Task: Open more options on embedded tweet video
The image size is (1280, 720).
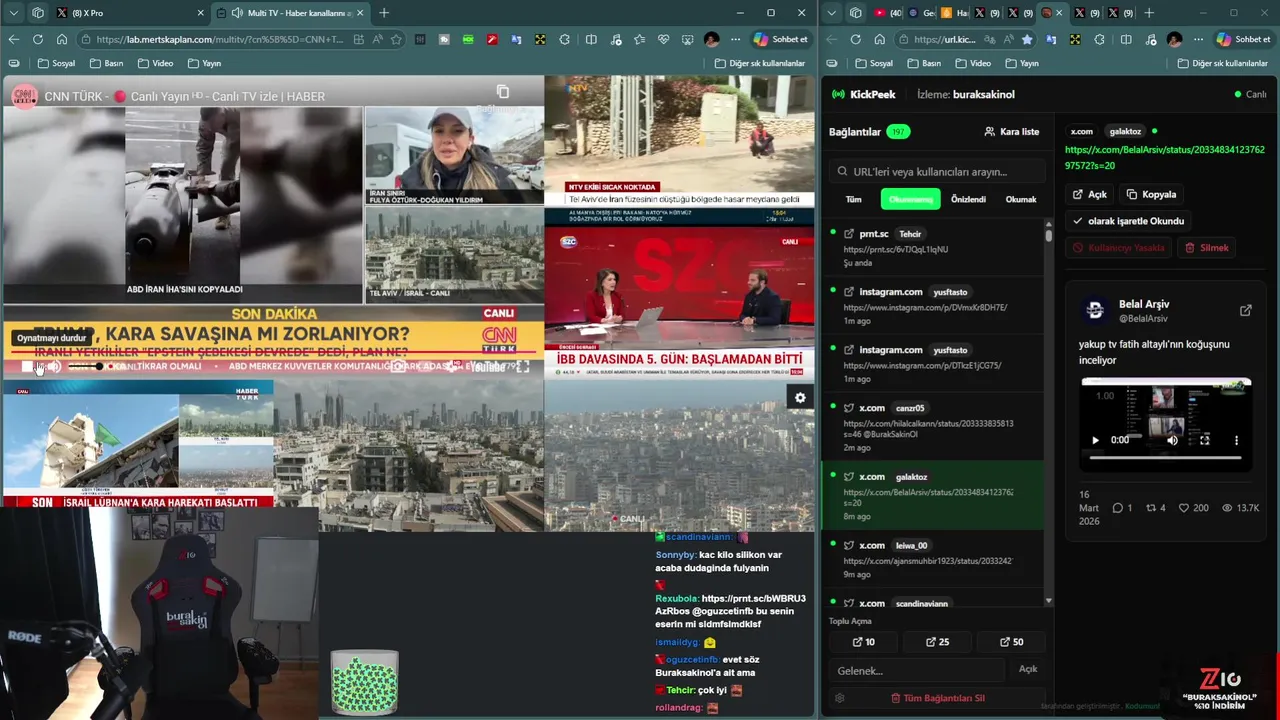Action: (x=1236, y=440)
